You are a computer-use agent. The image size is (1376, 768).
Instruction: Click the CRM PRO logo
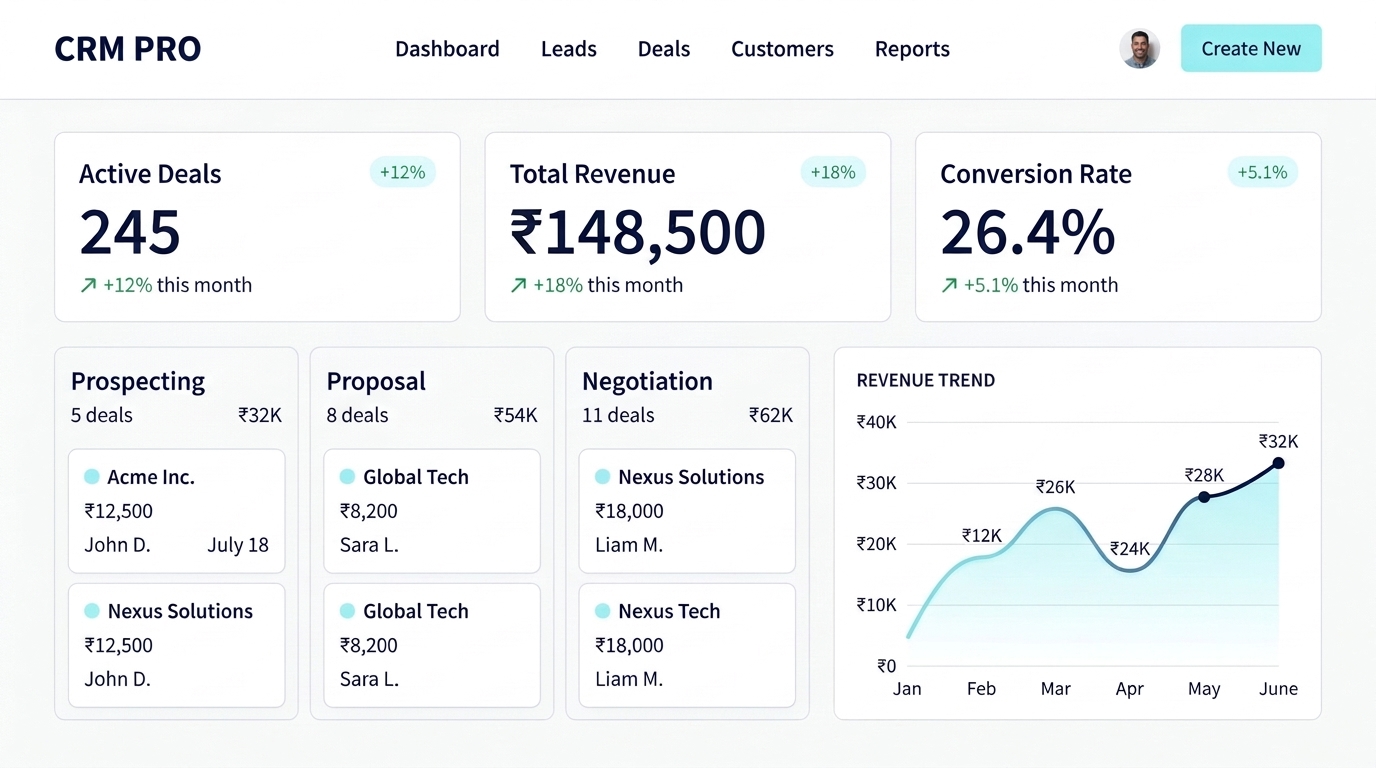click(127, 49)
